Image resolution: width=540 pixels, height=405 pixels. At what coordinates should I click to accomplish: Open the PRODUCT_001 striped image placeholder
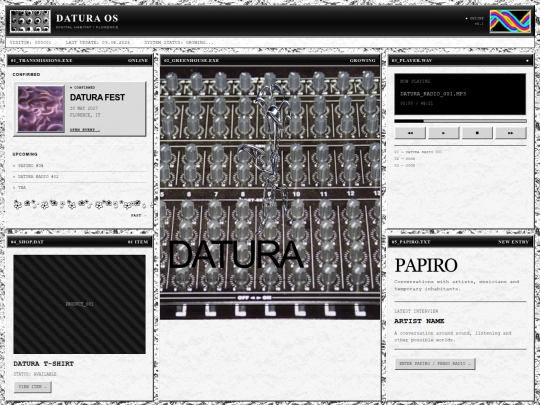pos(80,304)
